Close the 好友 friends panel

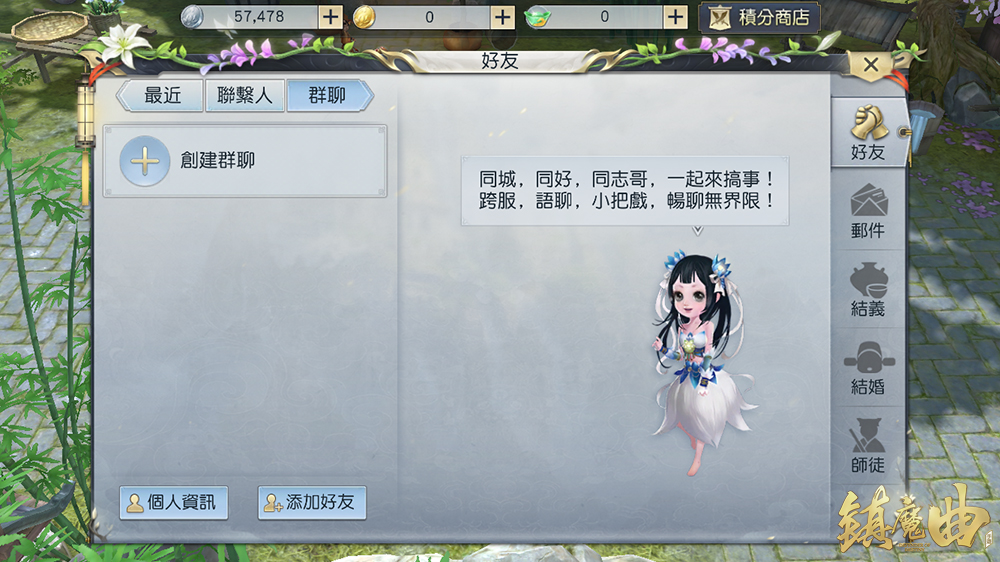(x=871, y=64)
